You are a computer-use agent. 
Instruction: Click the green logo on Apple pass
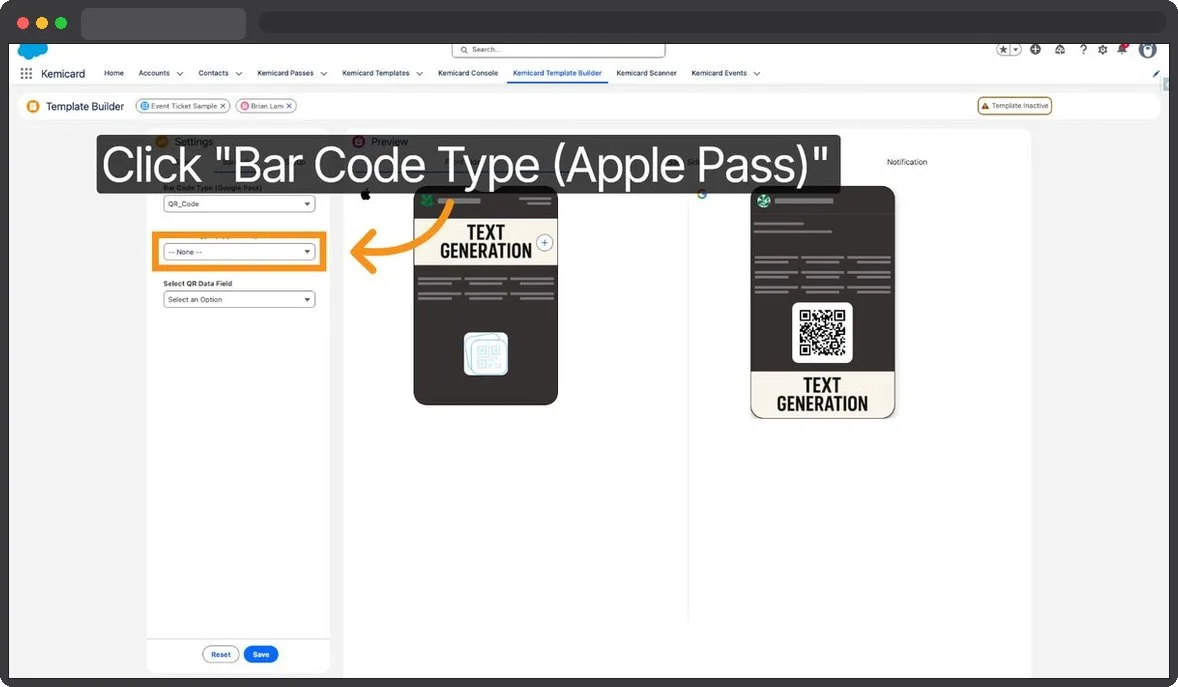click(427, 201)
